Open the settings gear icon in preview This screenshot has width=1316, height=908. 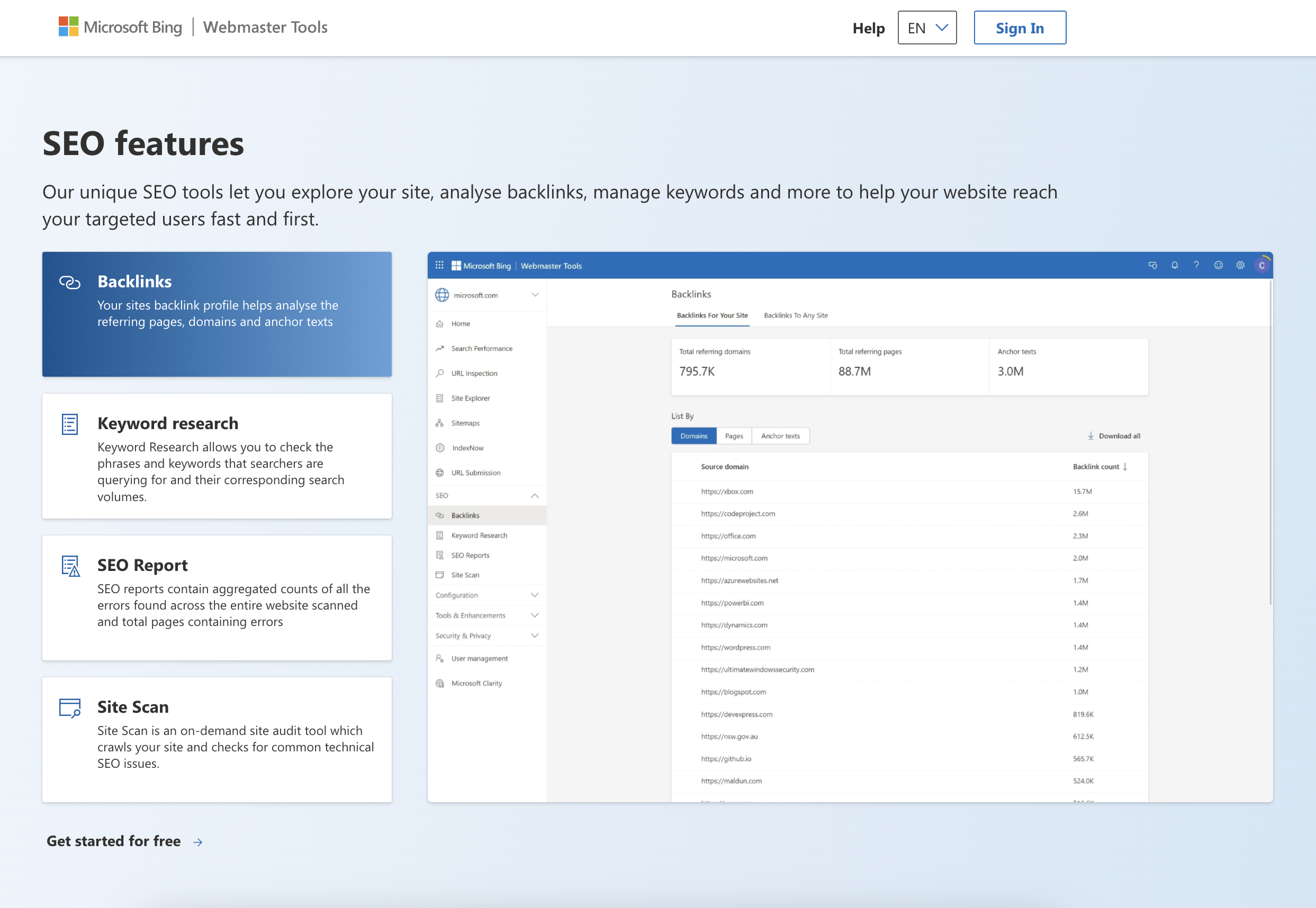(x=1240, y=265)
